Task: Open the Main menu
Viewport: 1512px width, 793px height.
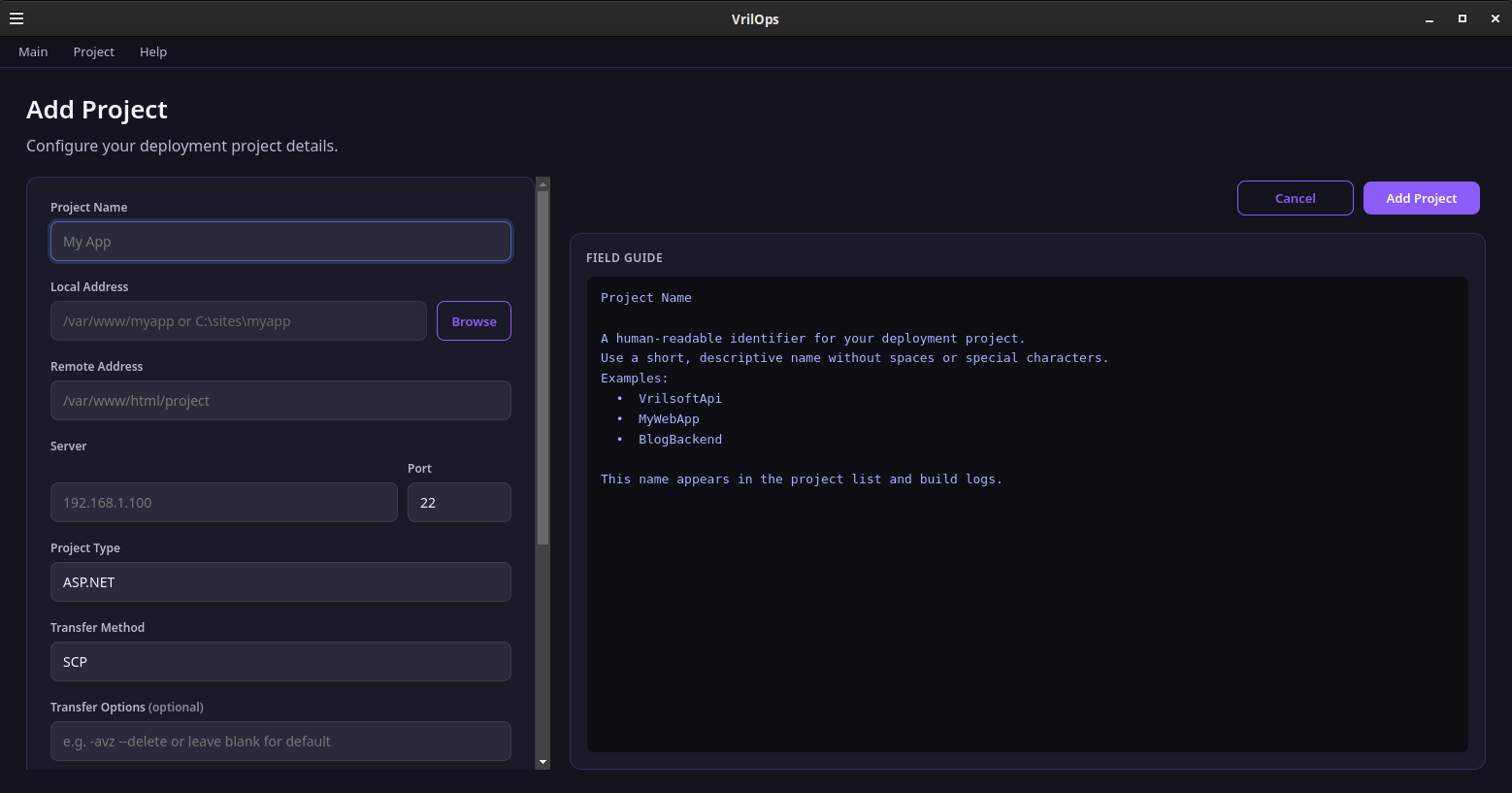Action: click(x=33, y=52)
